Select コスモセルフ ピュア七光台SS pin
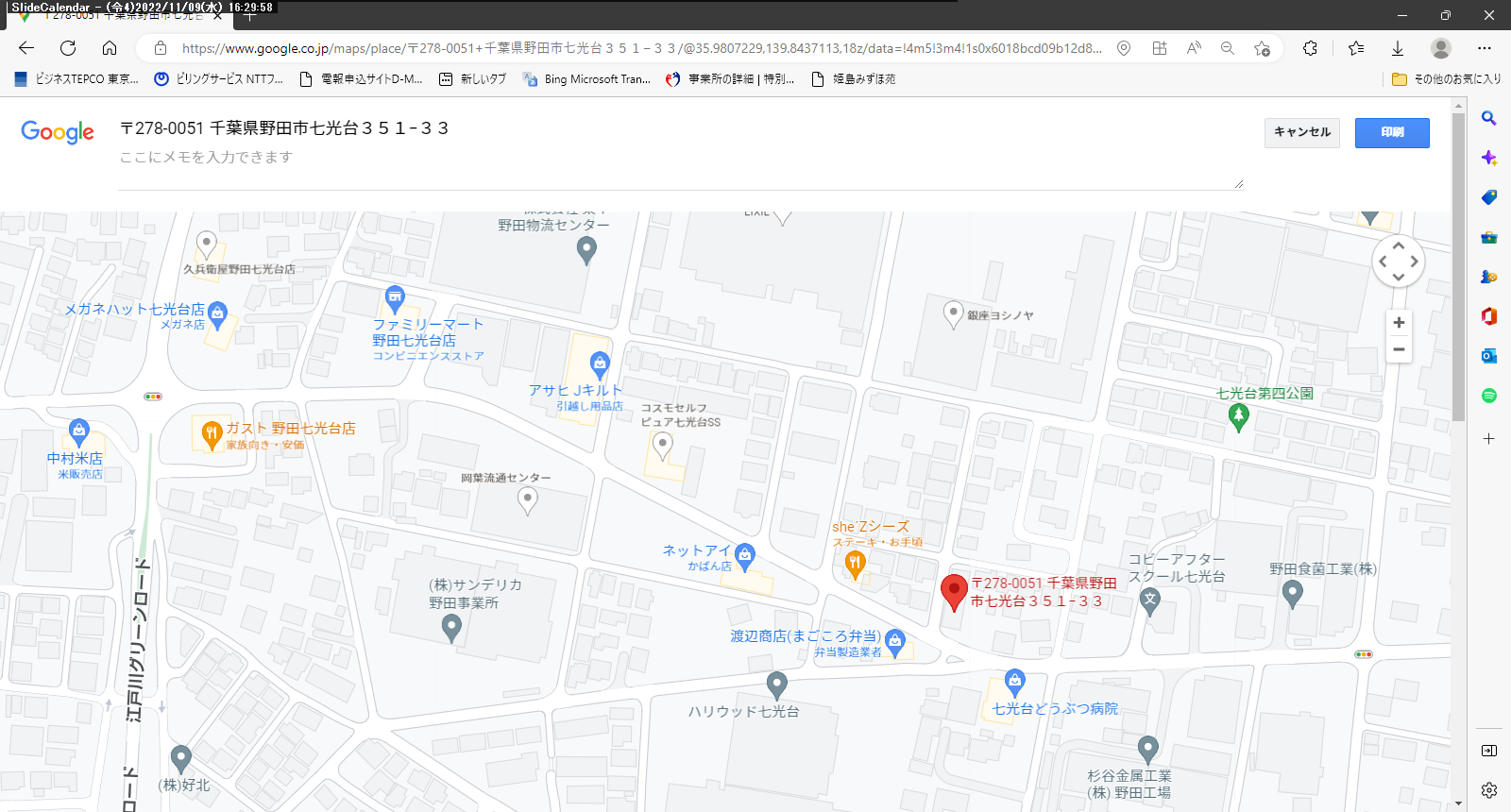1511x812 pixels. tap(663, 447)
